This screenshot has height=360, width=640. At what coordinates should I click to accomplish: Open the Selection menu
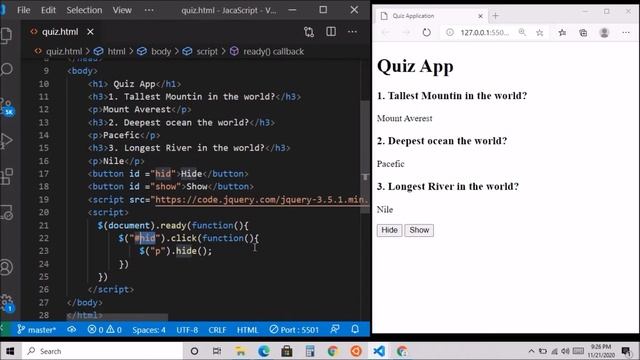point(84,10)
